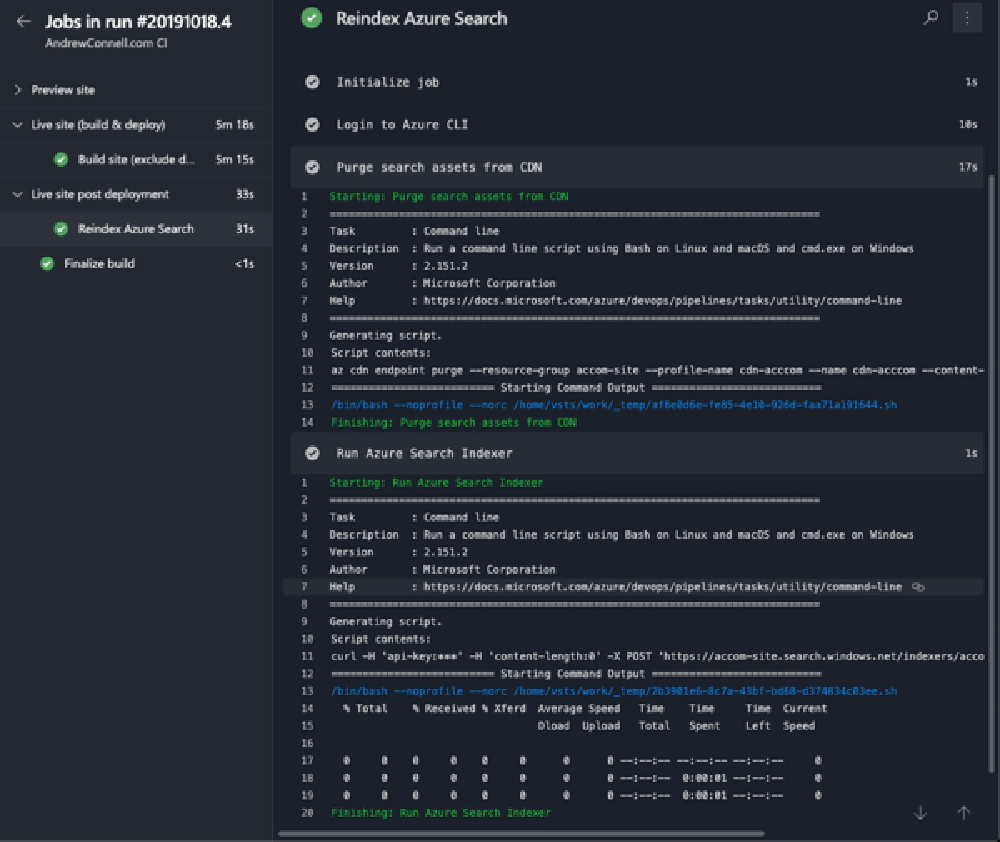Click the copy icon on the Help log line
The image size is (1000, 842).
(918, 587)
